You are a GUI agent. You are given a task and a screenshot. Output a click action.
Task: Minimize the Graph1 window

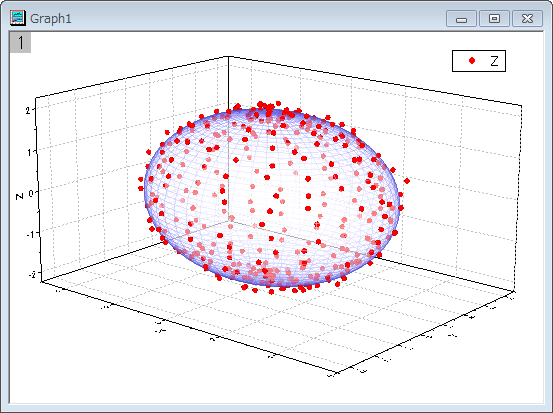point(461,18)
